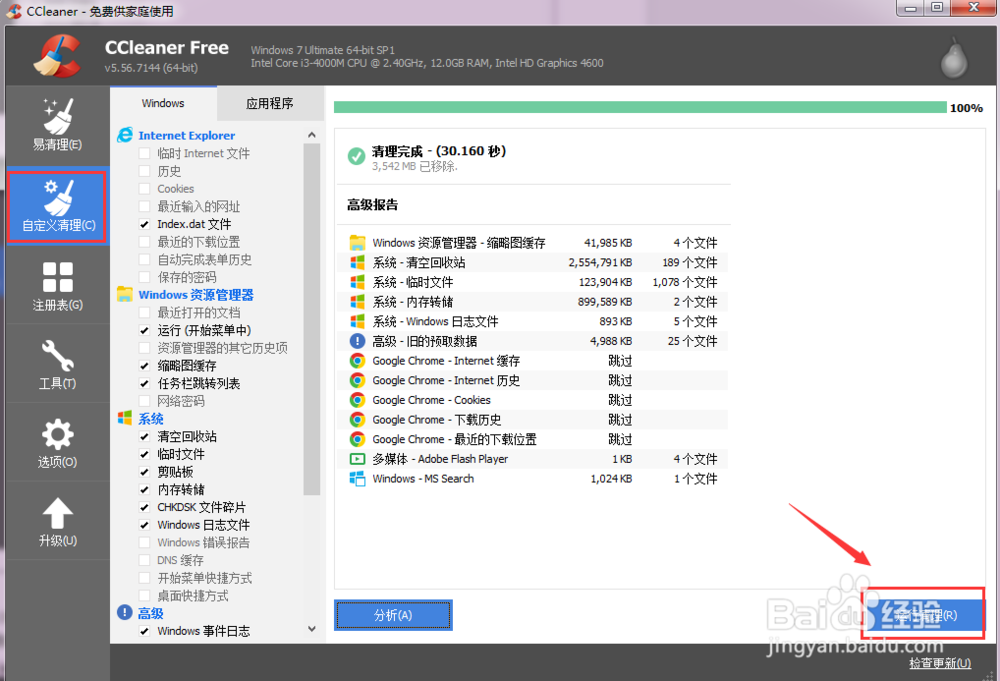Screen dimensions: 1000x681
Task: Click the Internet Explorer category icon
Action: tap(125, 135)
